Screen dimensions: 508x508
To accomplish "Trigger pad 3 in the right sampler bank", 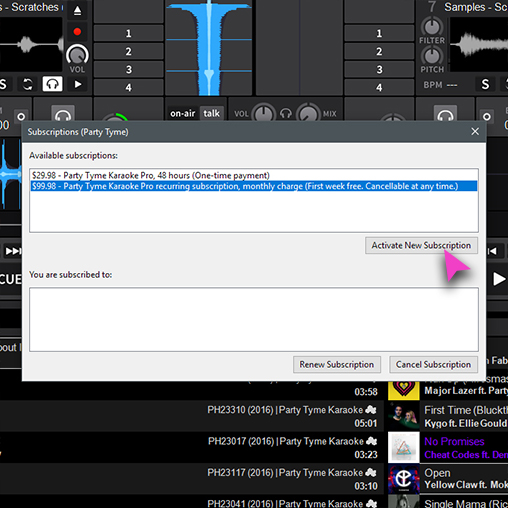I will click(x=379, y=69).
